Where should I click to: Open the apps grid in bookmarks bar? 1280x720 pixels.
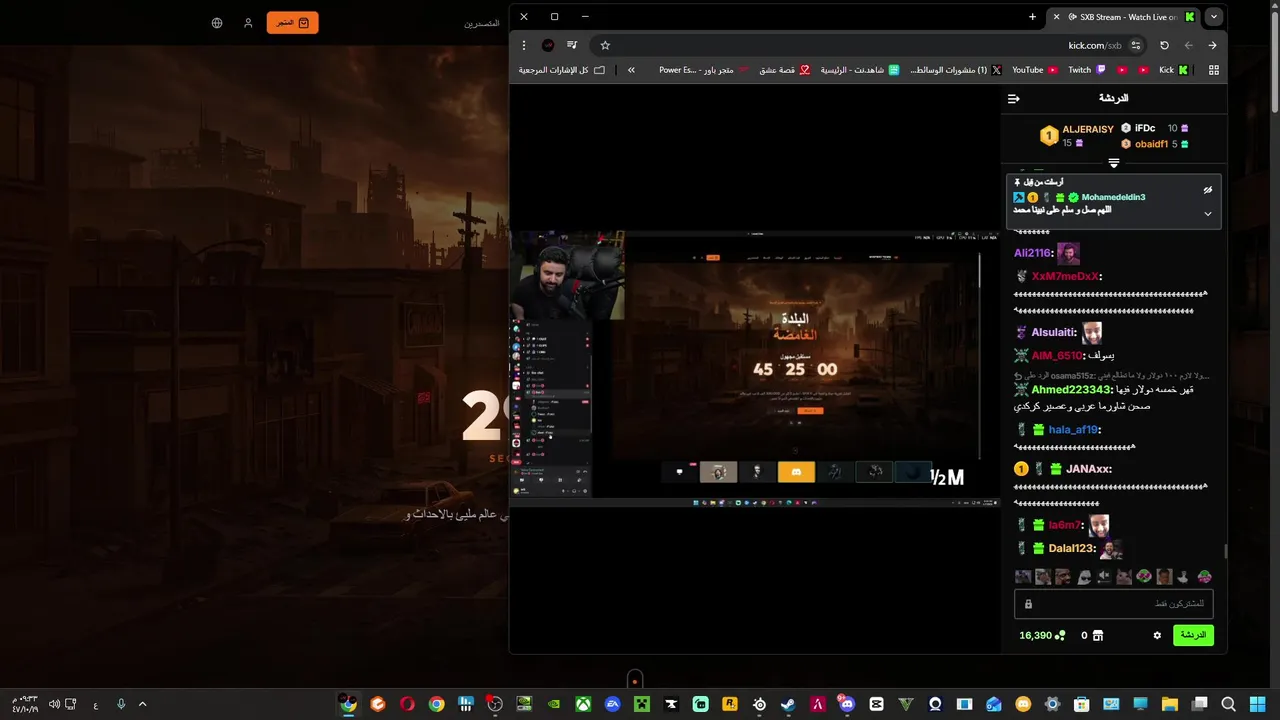click(x=1213, y=70)
